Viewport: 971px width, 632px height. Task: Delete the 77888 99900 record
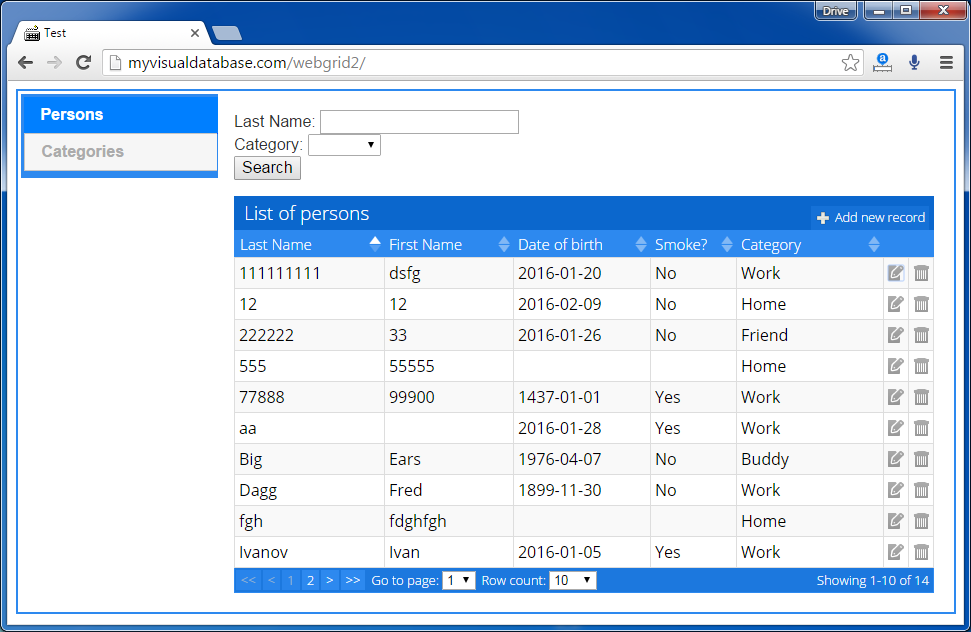[921, 397]
